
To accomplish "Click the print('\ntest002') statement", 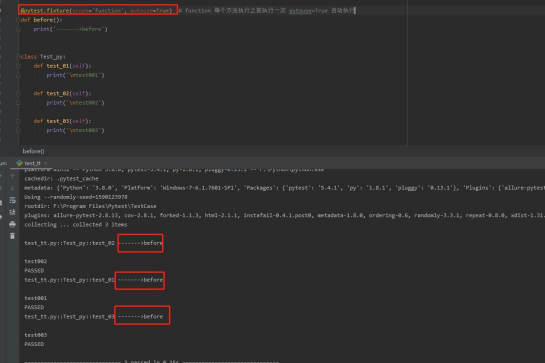I will [75, 103].
